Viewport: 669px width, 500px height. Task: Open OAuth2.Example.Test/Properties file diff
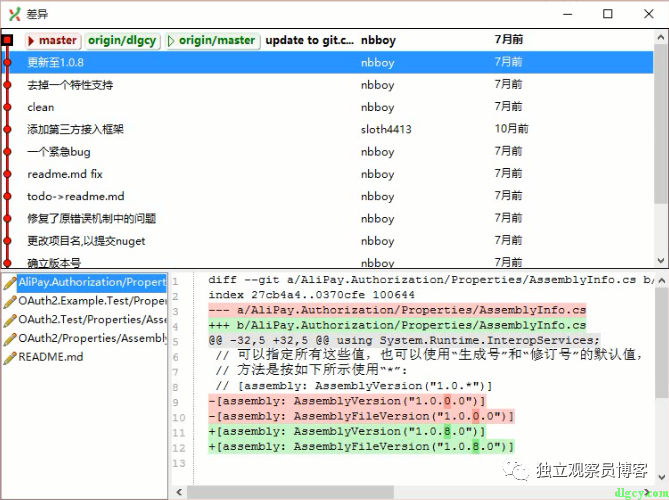(92, 301)
